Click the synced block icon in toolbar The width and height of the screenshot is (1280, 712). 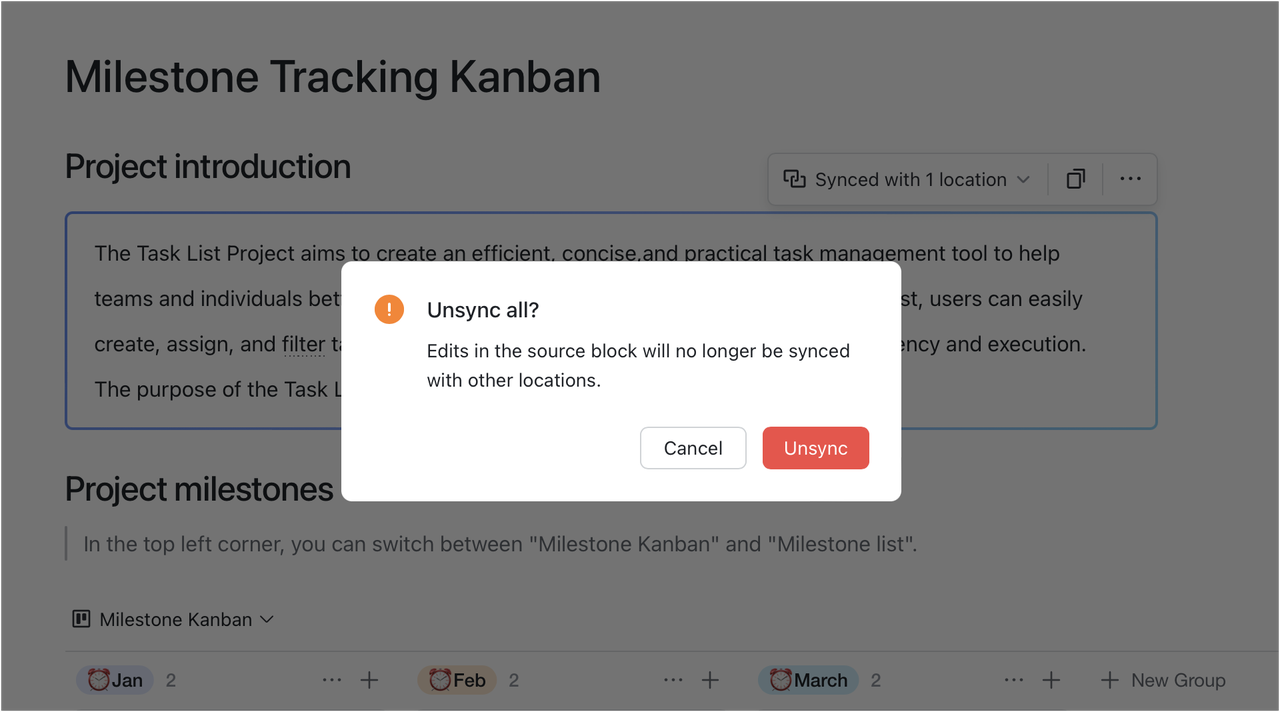pos(794,179)
